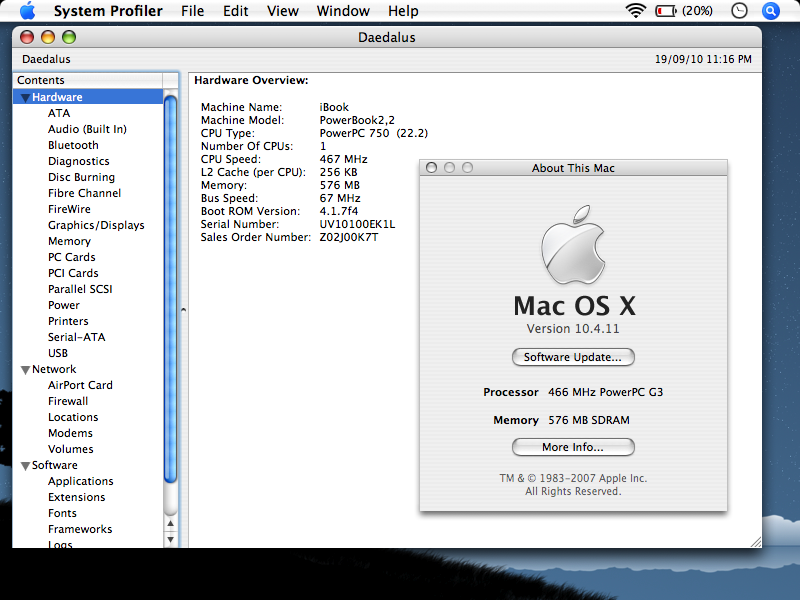Image resolution: width=800 pixels, height=600 pixels.
Task: Select PC Cards item
Action: 71,257
